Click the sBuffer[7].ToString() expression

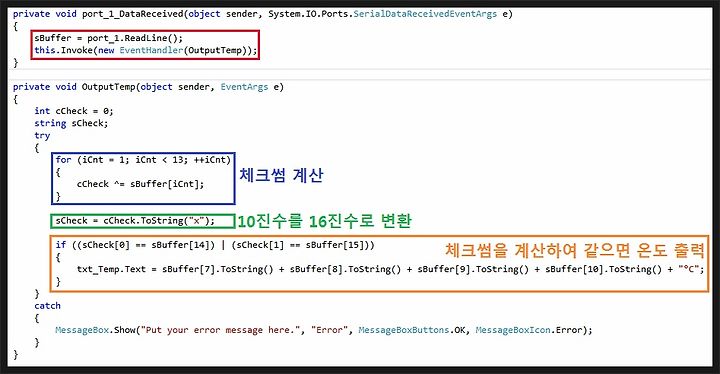218,269
